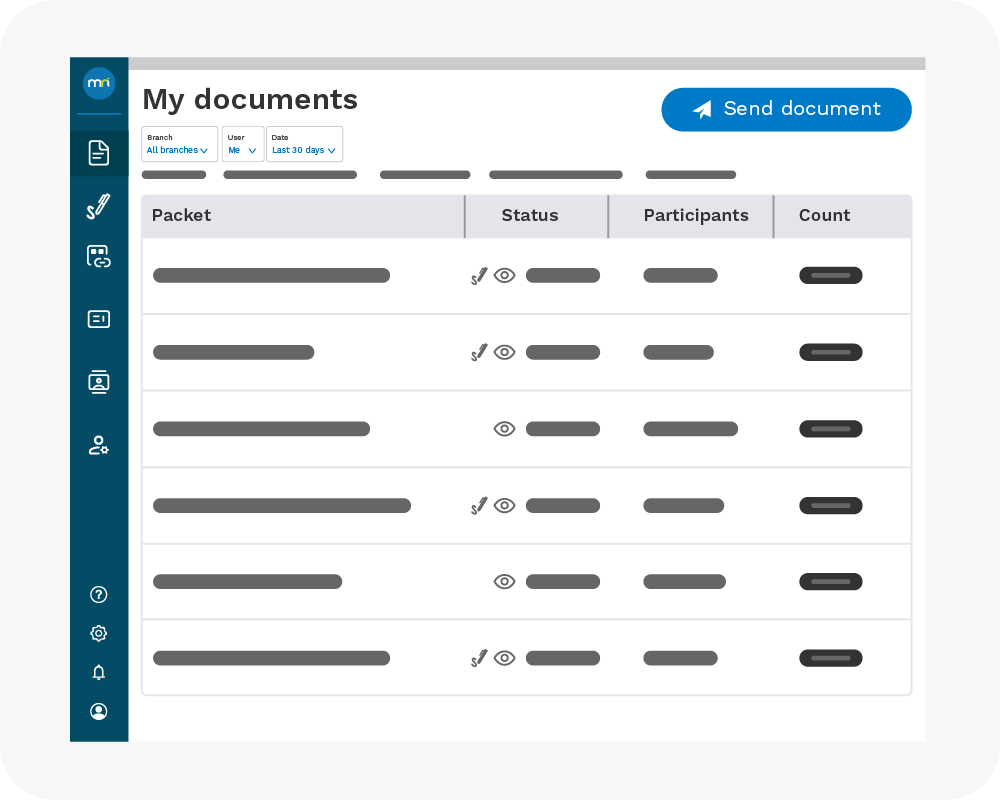Toggle the eye icon on the third document row

click(x=504, y=428)
